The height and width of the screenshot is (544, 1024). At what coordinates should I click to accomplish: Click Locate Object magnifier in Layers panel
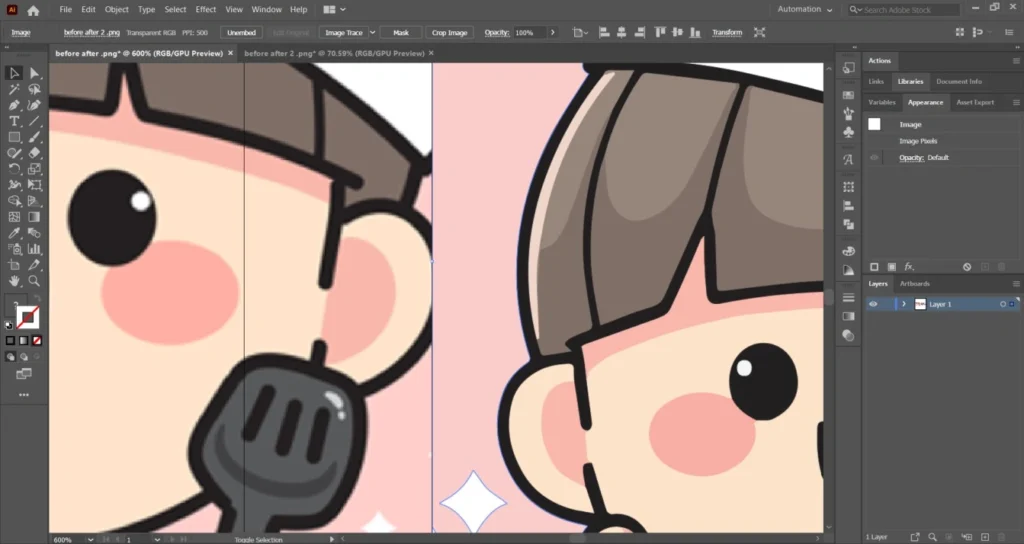[933, 537]
